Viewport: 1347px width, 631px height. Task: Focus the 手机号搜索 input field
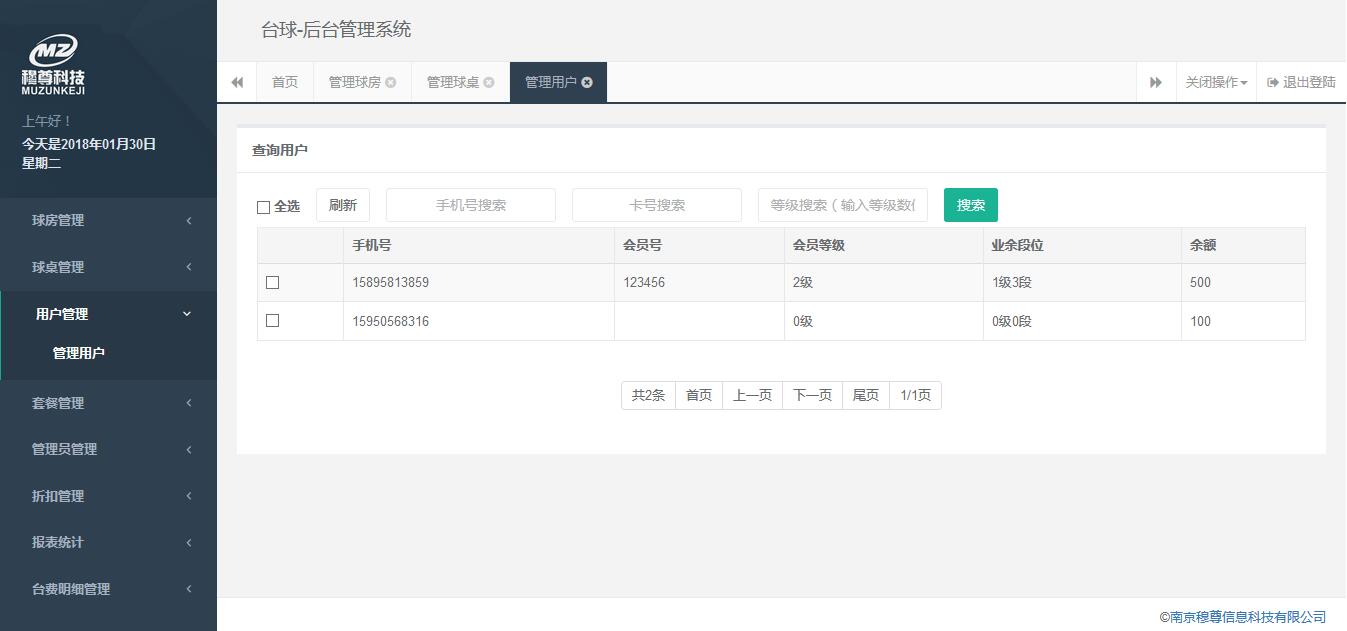[471, 205]
